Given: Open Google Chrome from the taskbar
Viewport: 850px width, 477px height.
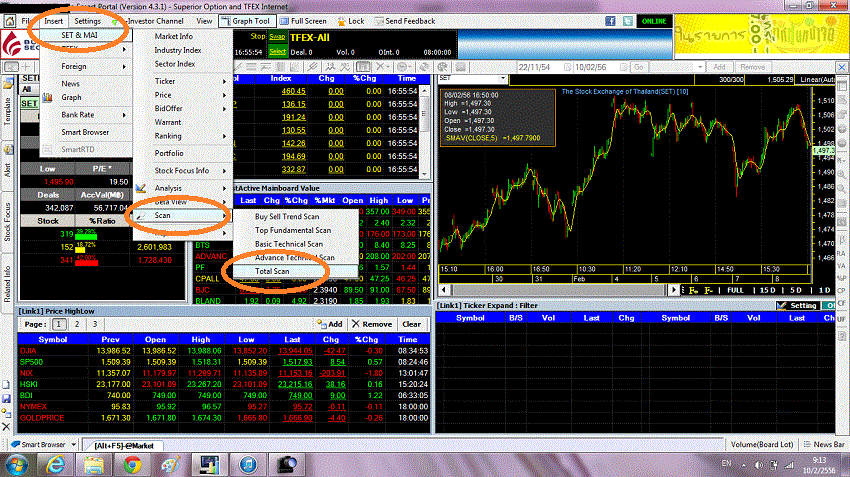Looking at the screenshot, I should pos(132,465).
